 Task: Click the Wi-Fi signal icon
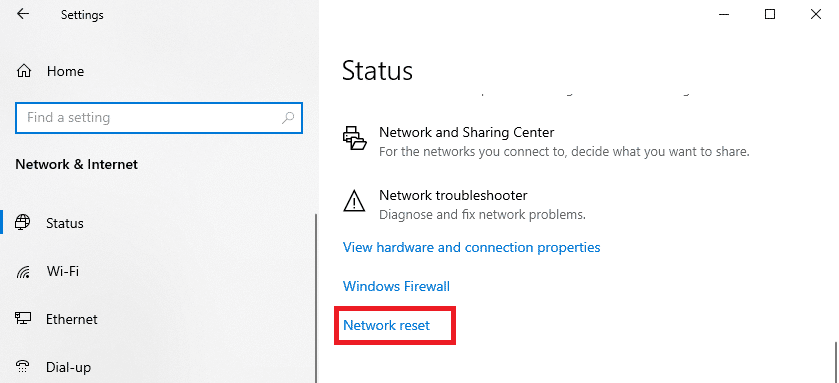click(23, 272)
